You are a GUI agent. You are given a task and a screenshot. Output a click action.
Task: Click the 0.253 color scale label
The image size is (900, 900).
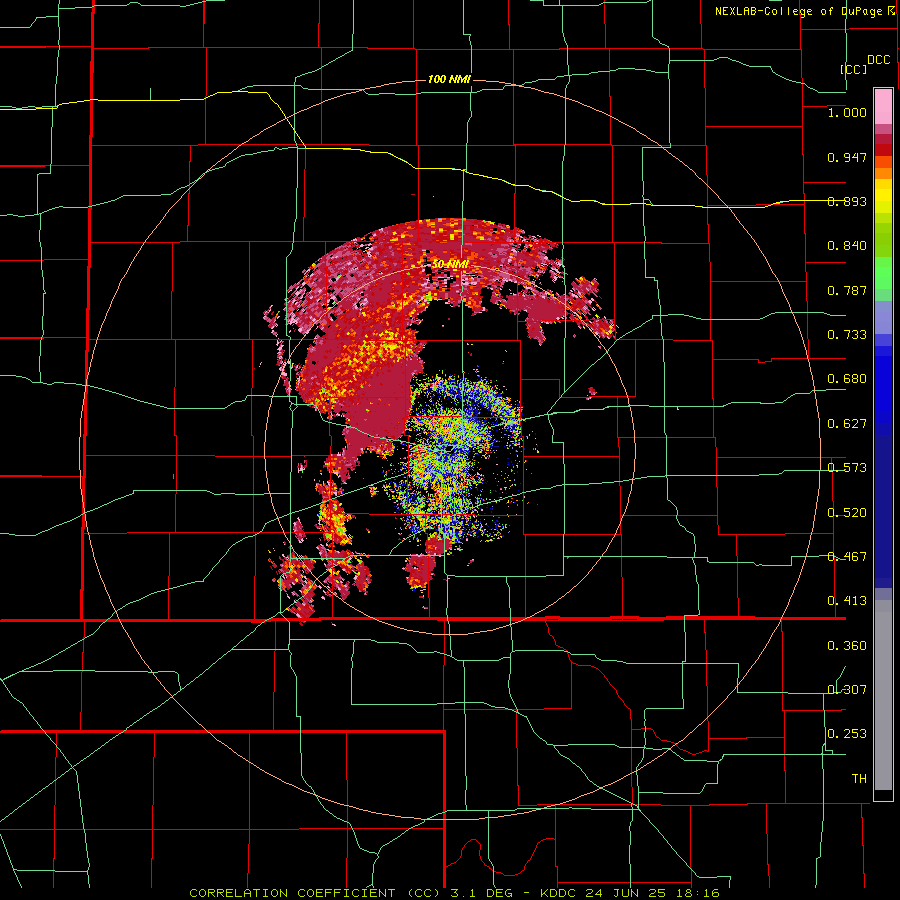(x=847, y=734)
